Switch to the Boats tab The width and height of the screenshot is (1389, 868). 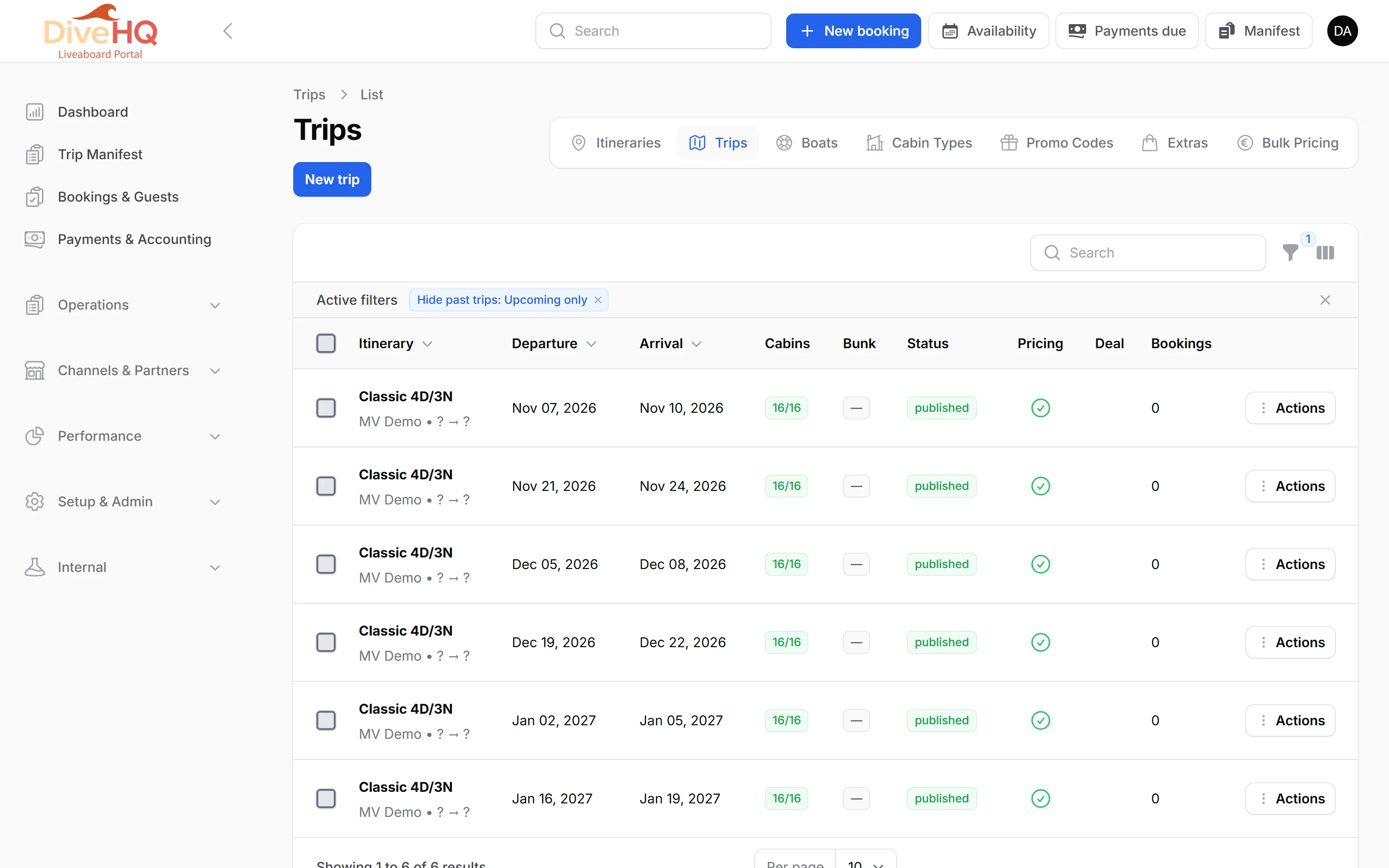[806, 143]
